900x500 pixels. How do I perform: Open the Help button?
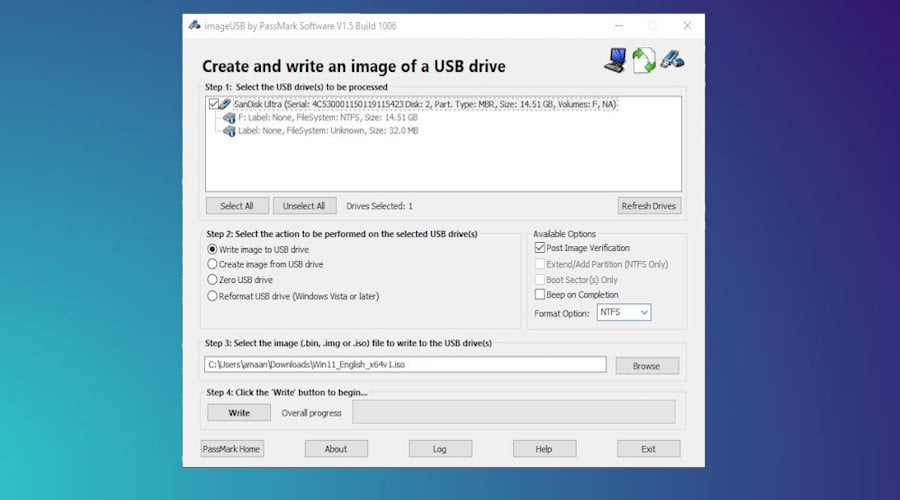(x=544, y=449)
